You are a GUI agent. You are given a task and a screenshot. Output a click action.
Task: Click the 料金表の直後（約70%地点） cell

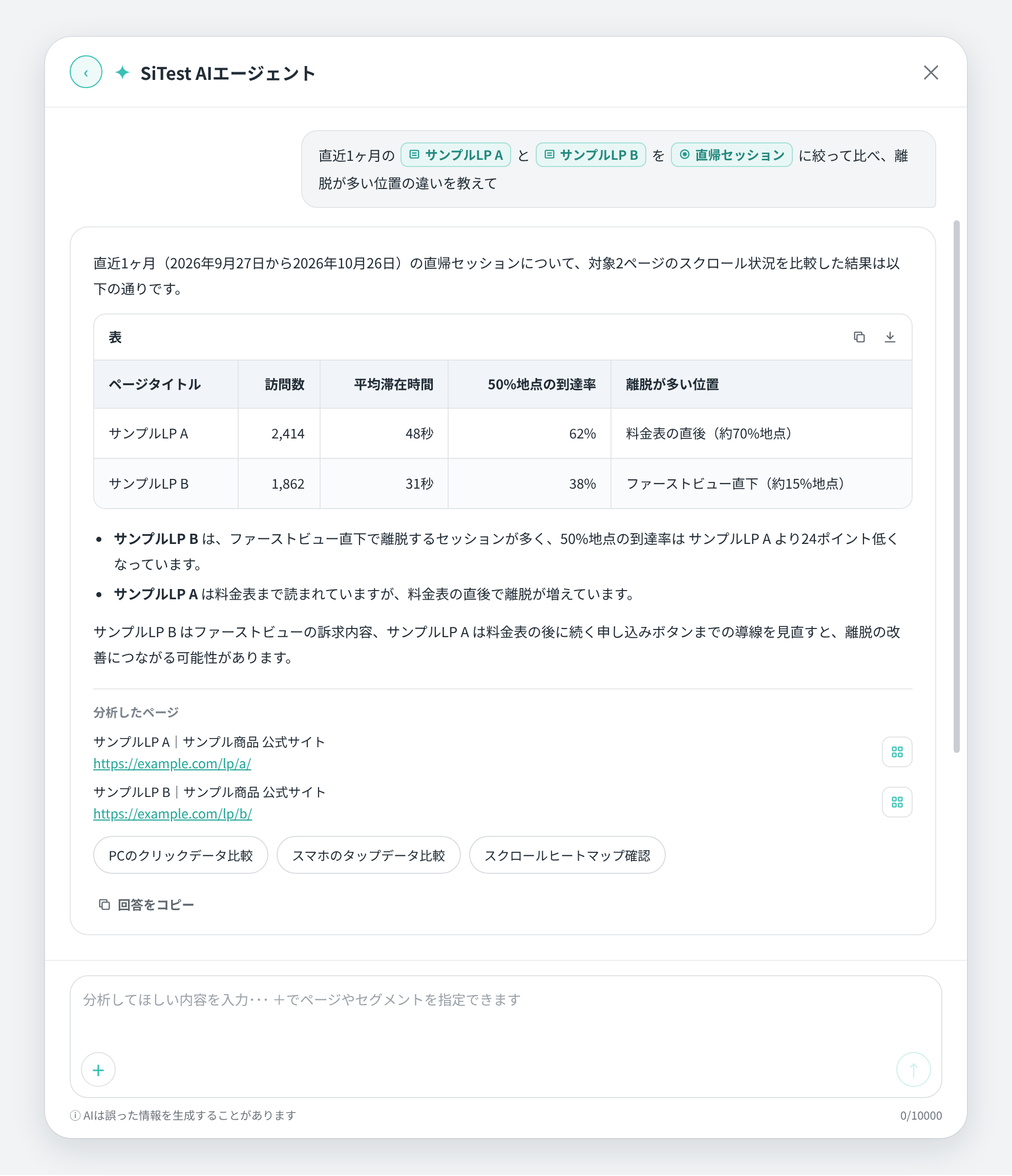click(x=761, y=434)
